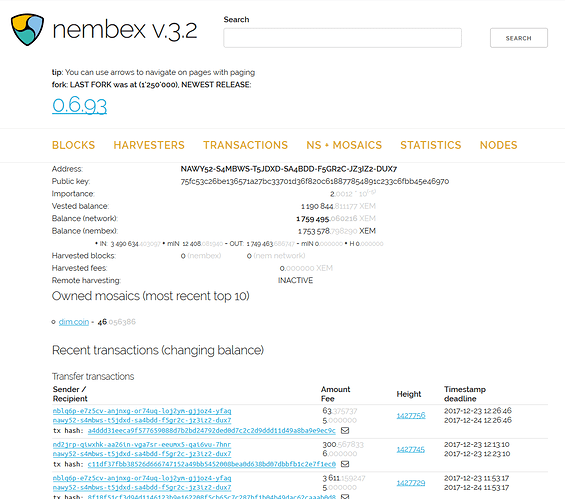The width and height of the screenshot is (565, 499).
Task: Open message envelope for transaction at height 1427729
Action: point(345,496)
